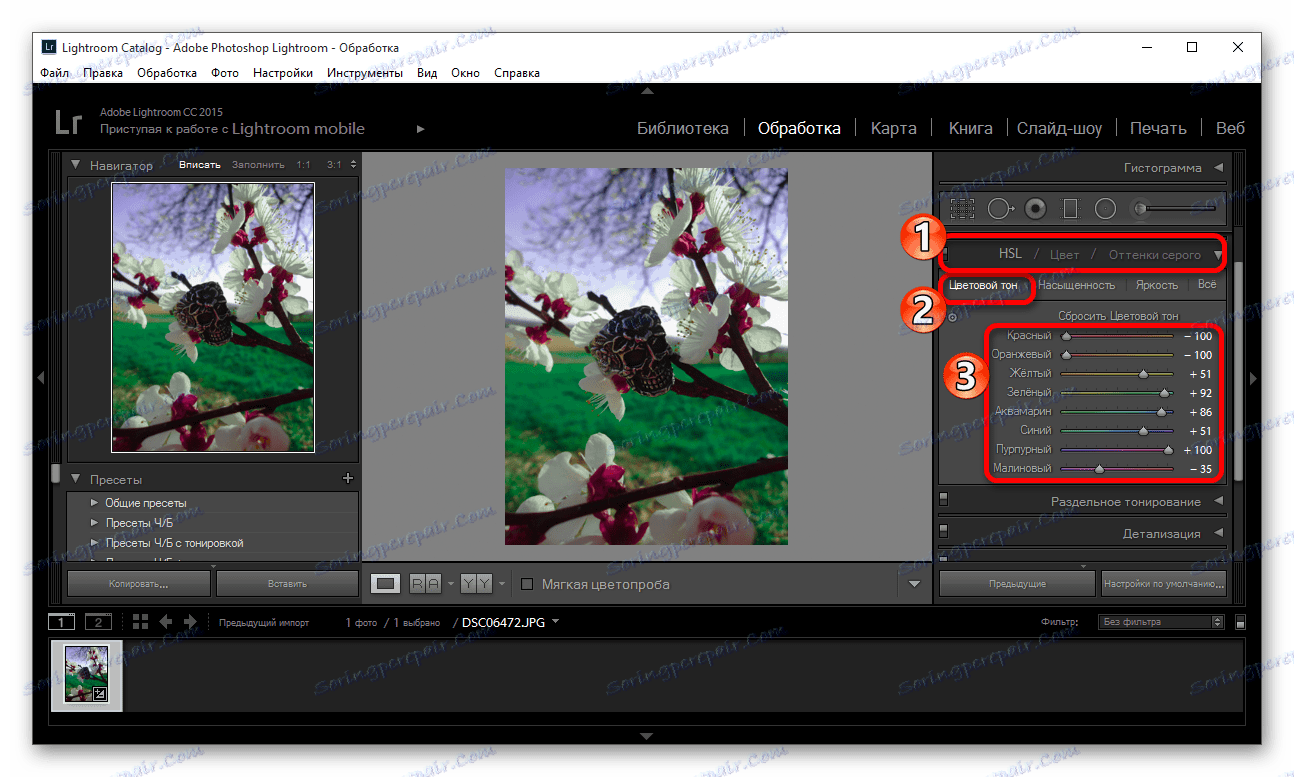The width and height of the screenshot is (1294, 777).
Task: Select the Radial Filter tool
Action: (1105, 208)
